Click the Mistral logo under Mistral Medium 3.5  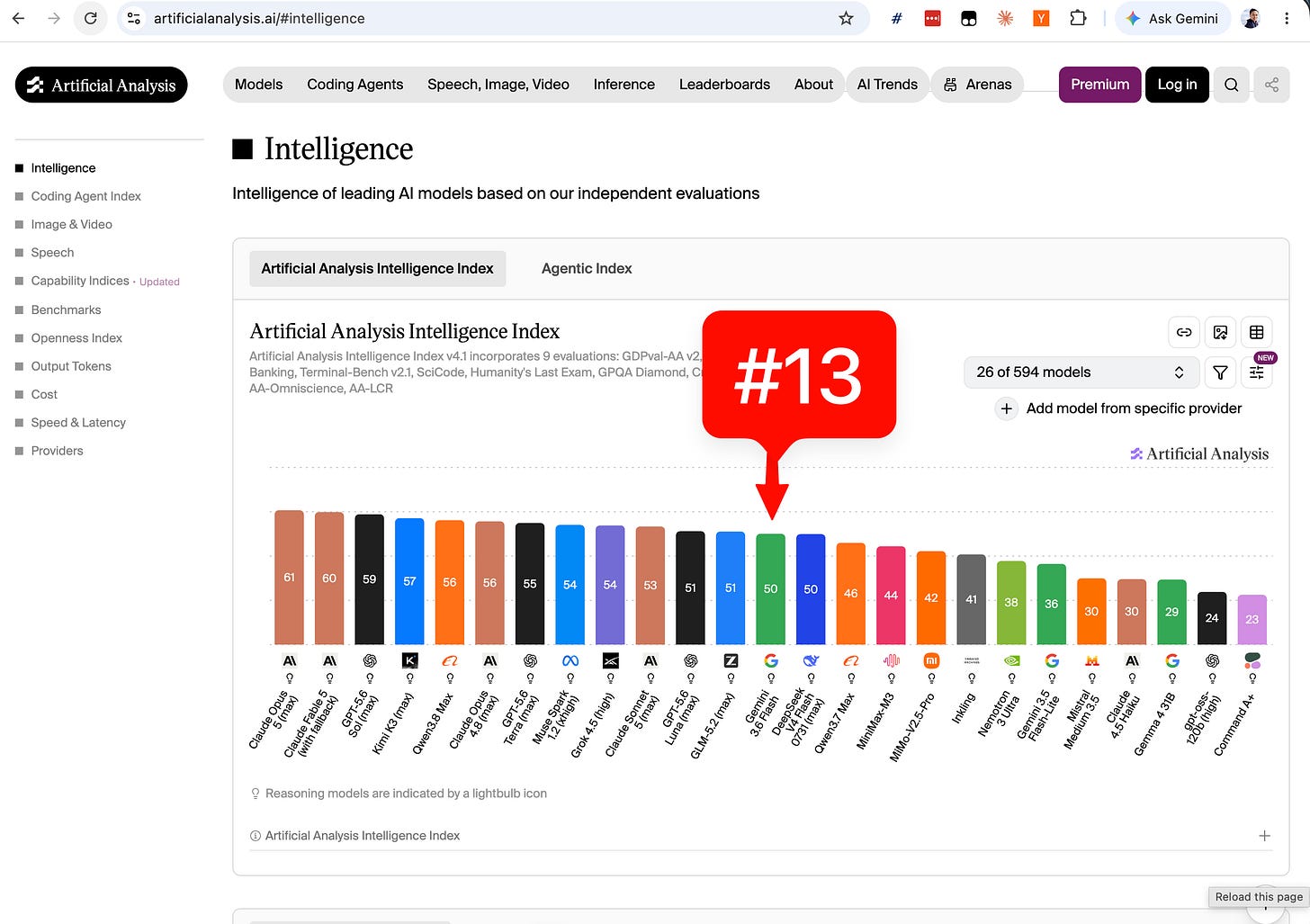point(1091,660)
